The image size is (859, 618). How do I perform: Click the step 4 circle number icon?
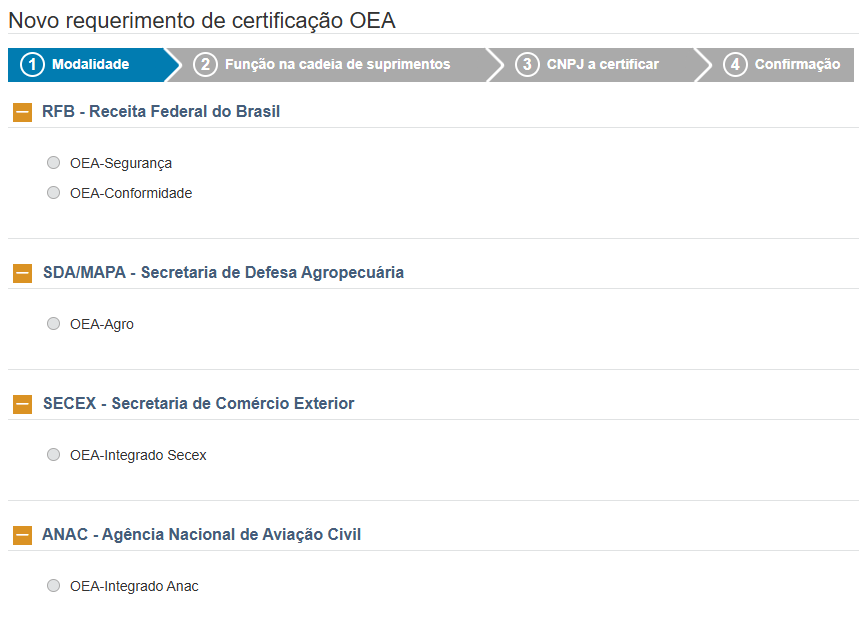coord(735,65)
